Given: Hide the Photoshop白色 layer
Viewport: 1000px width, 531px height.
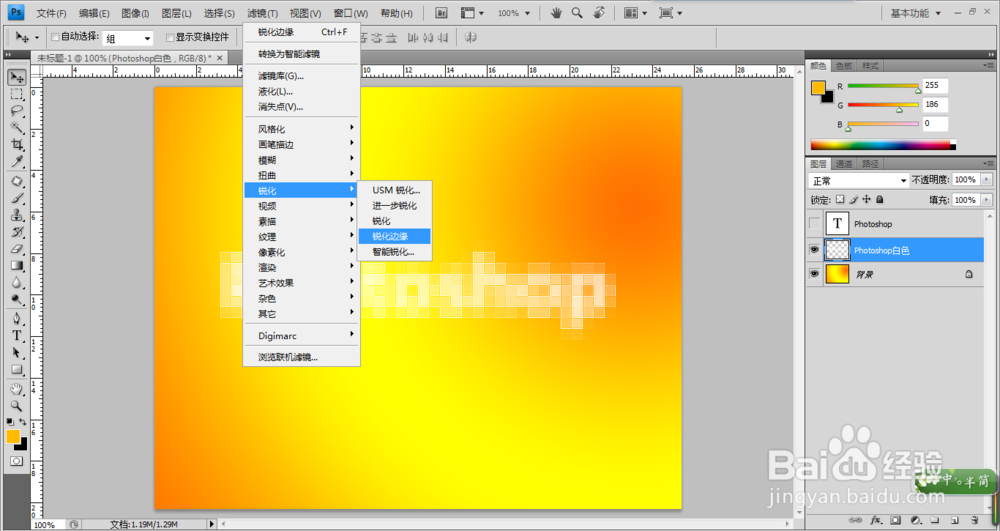Looking at the screenshot, I should (x=814, y=250).
